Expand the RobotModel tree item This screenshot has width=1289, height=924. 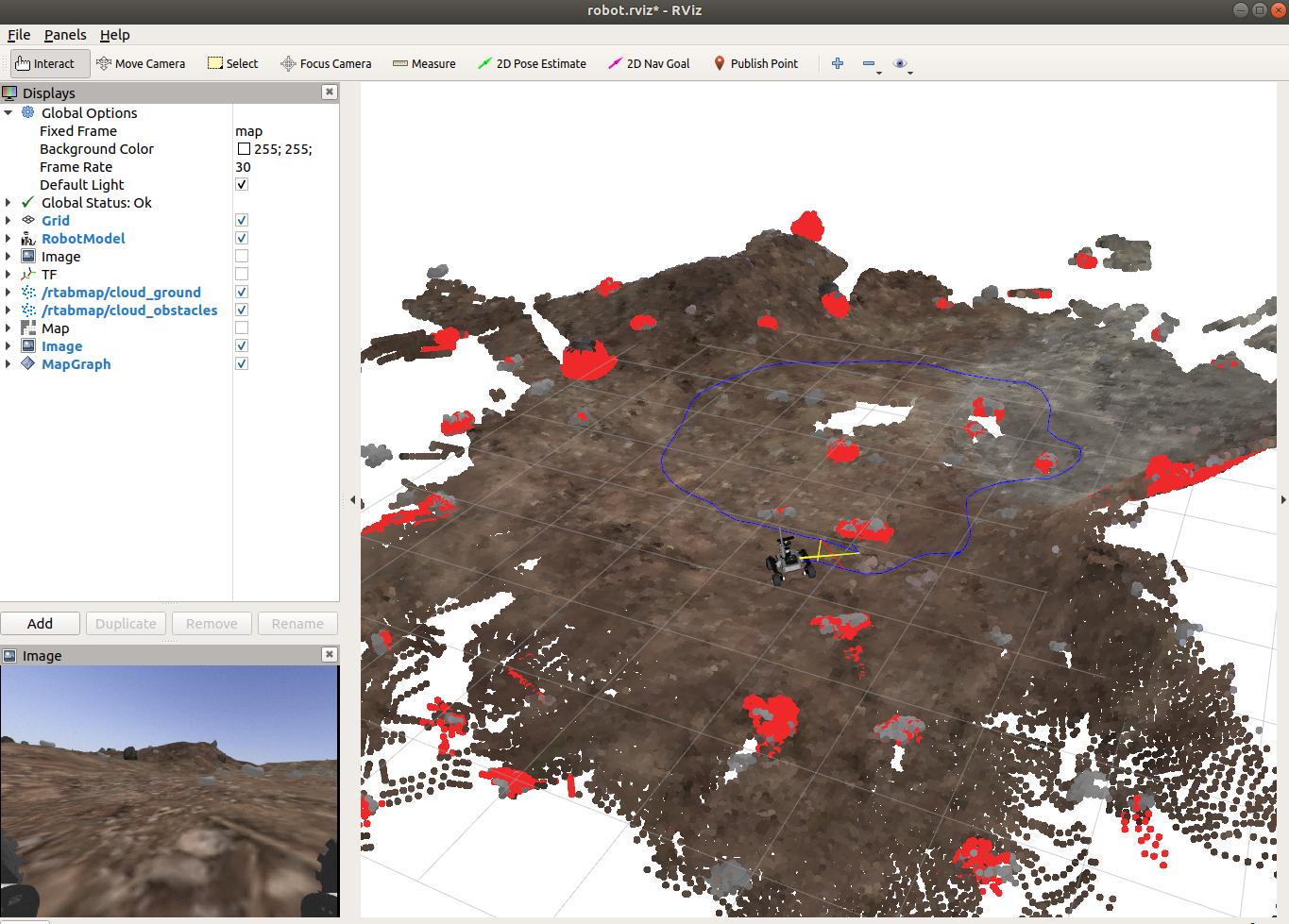pyautogui.click(x=8, y=239)
